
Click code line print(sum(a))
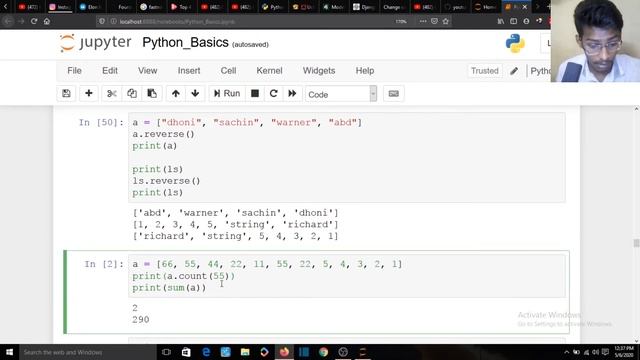[169, 287]
